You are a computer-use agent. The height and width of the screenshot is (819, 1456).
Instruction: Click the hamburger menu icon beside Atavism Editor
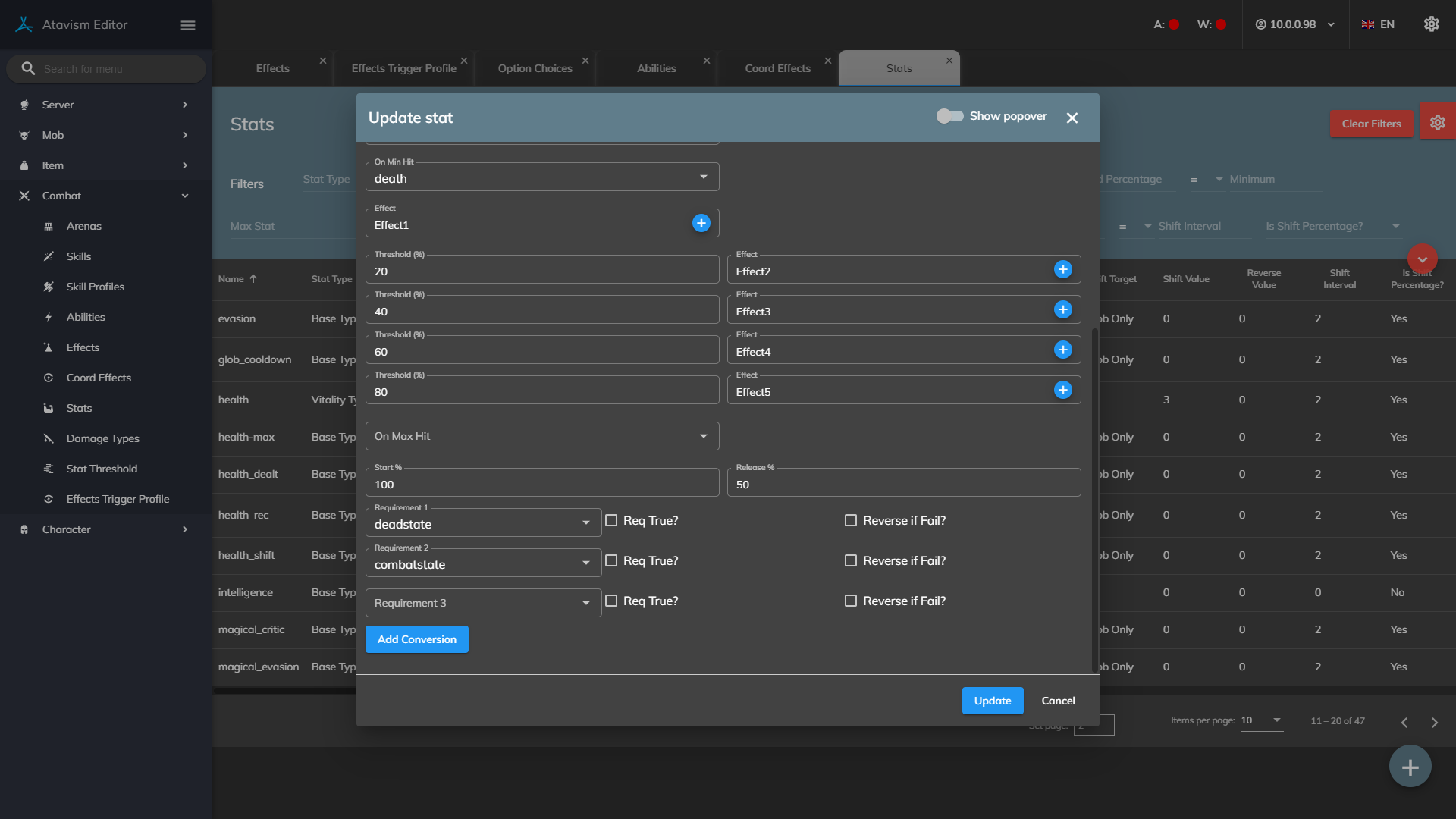(x=188, y=25)
